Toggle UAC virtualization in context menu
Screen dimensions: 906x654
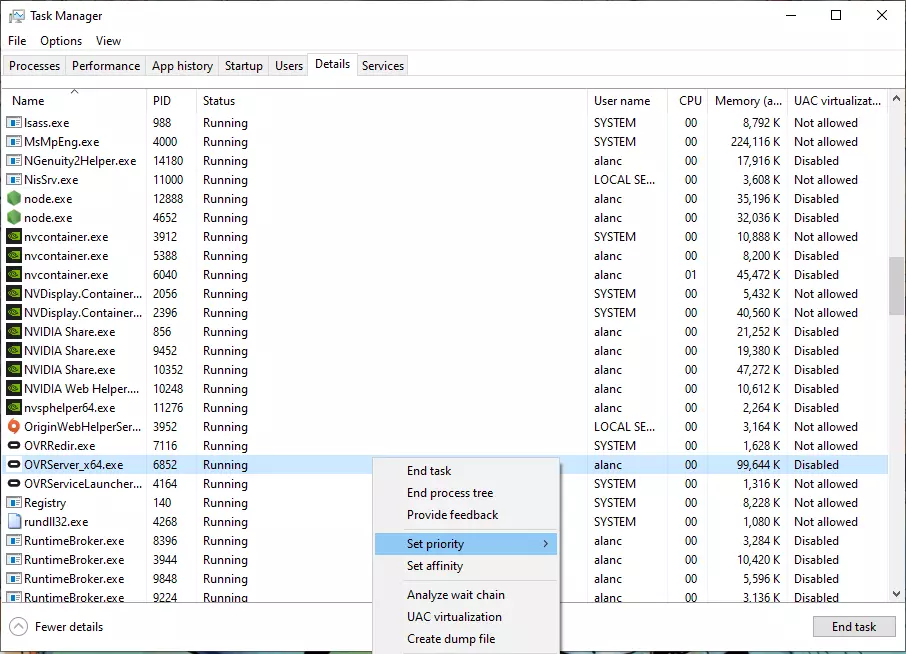pyautogui.click(x=454, y=617)
